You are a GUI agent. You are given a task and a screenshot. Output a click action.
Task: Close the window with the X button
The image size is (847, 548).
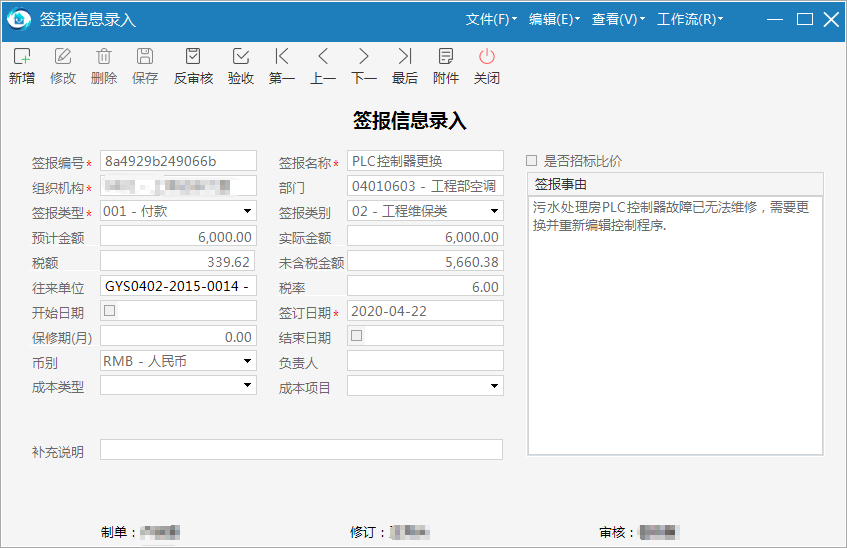(831, 19)
